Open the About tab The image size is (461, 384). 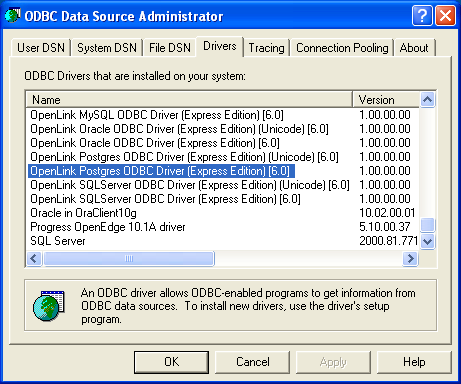tap(414, 48)
